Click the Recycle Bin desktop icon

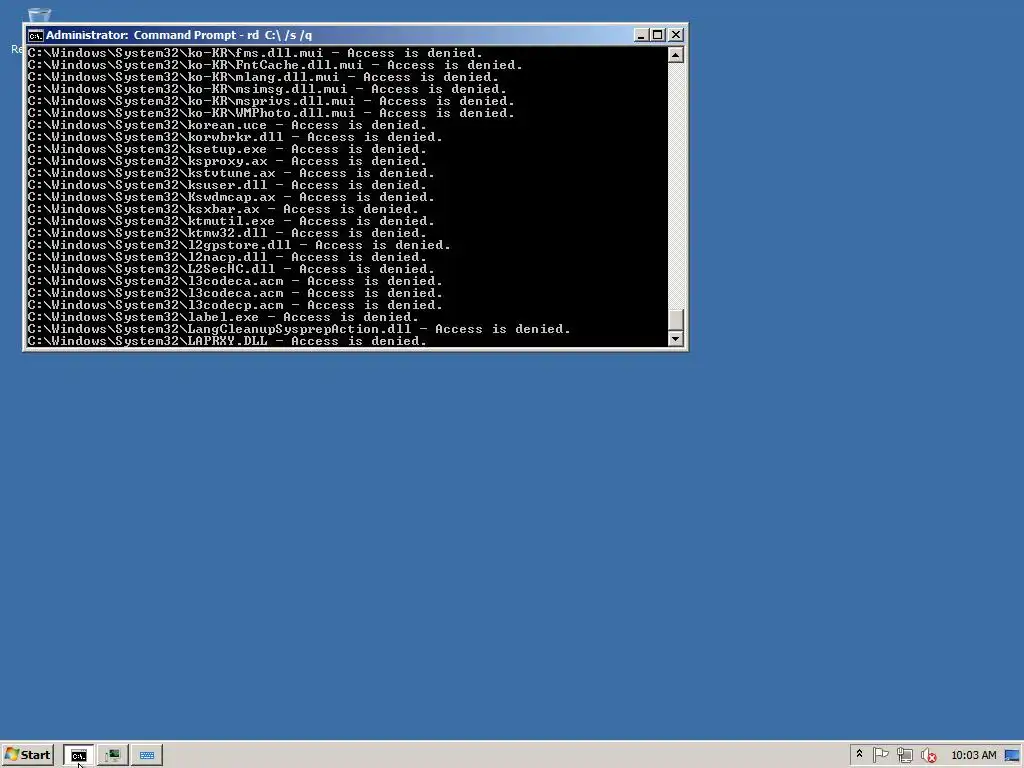[39, 14]
